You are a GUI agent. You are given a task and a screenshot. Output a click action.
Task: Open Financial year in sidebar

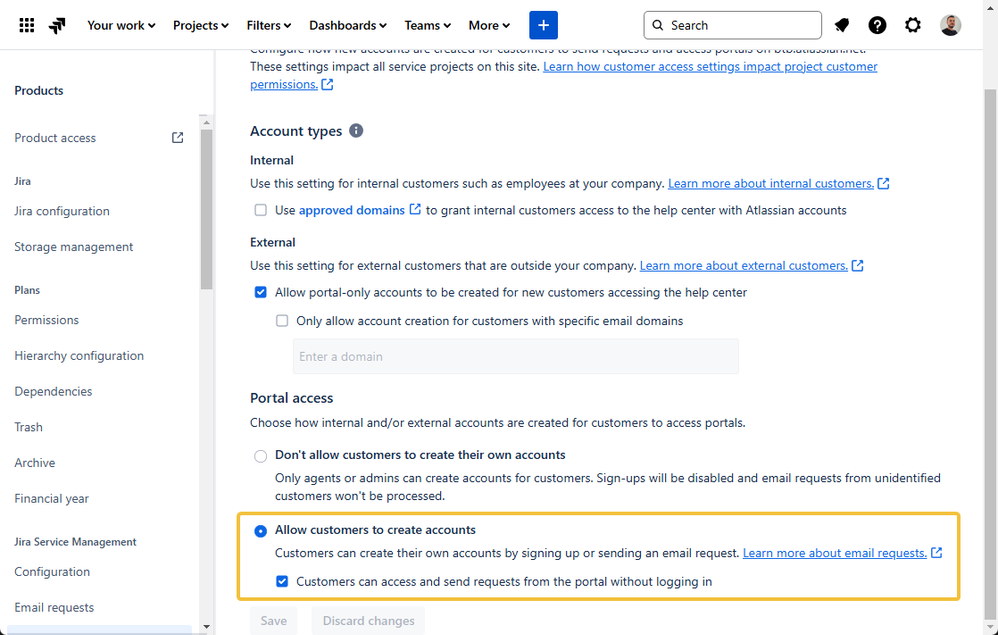(52, 498)
